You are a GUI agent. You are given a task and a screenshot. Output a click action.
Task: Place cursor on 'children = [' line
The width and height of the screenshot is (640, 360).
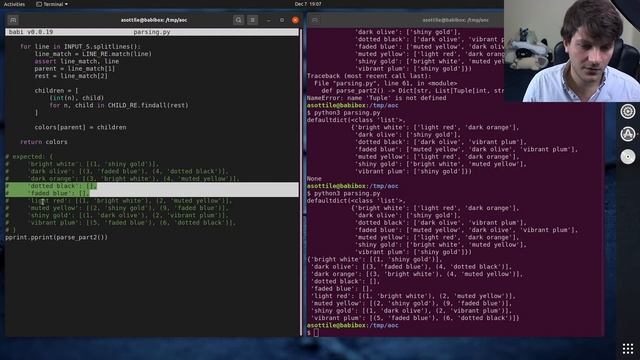56,91
